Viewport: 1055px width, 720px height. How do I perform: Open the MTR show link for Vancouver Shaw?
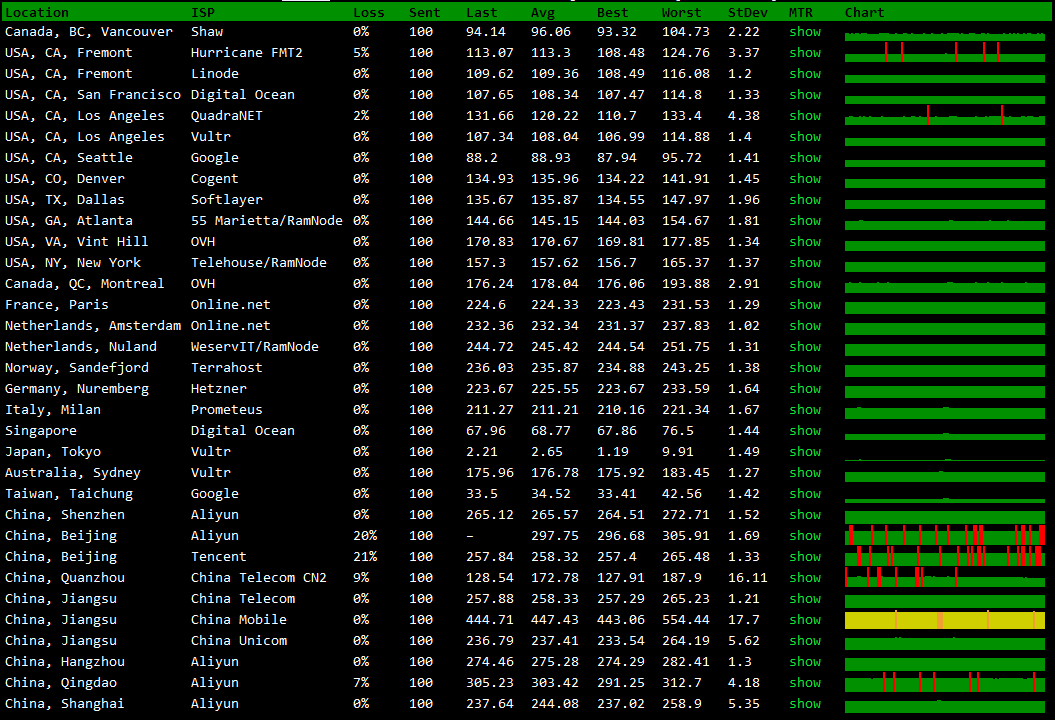pyautogui.click(x=805, y=32)
